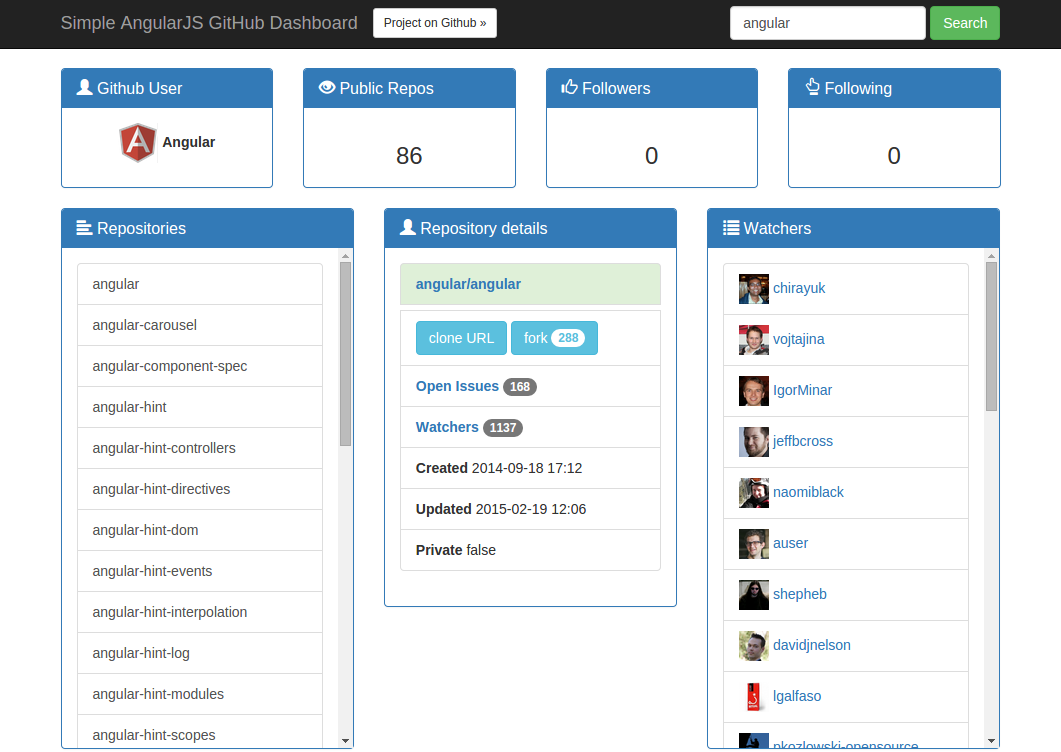Click the Repositories list scrollbar thumb

tap(345, 354)
